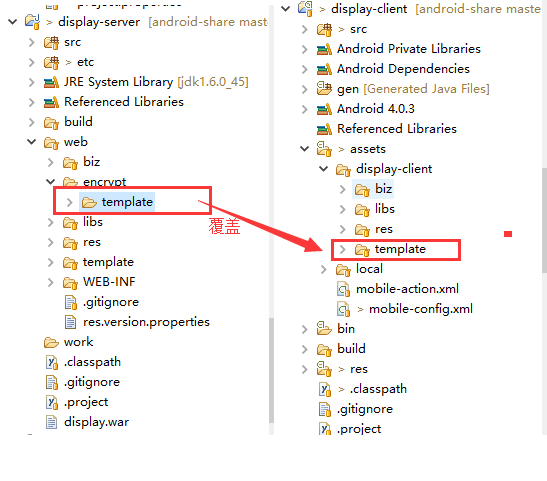
Task: Select the work folder
Action: [x=78, y=342]
